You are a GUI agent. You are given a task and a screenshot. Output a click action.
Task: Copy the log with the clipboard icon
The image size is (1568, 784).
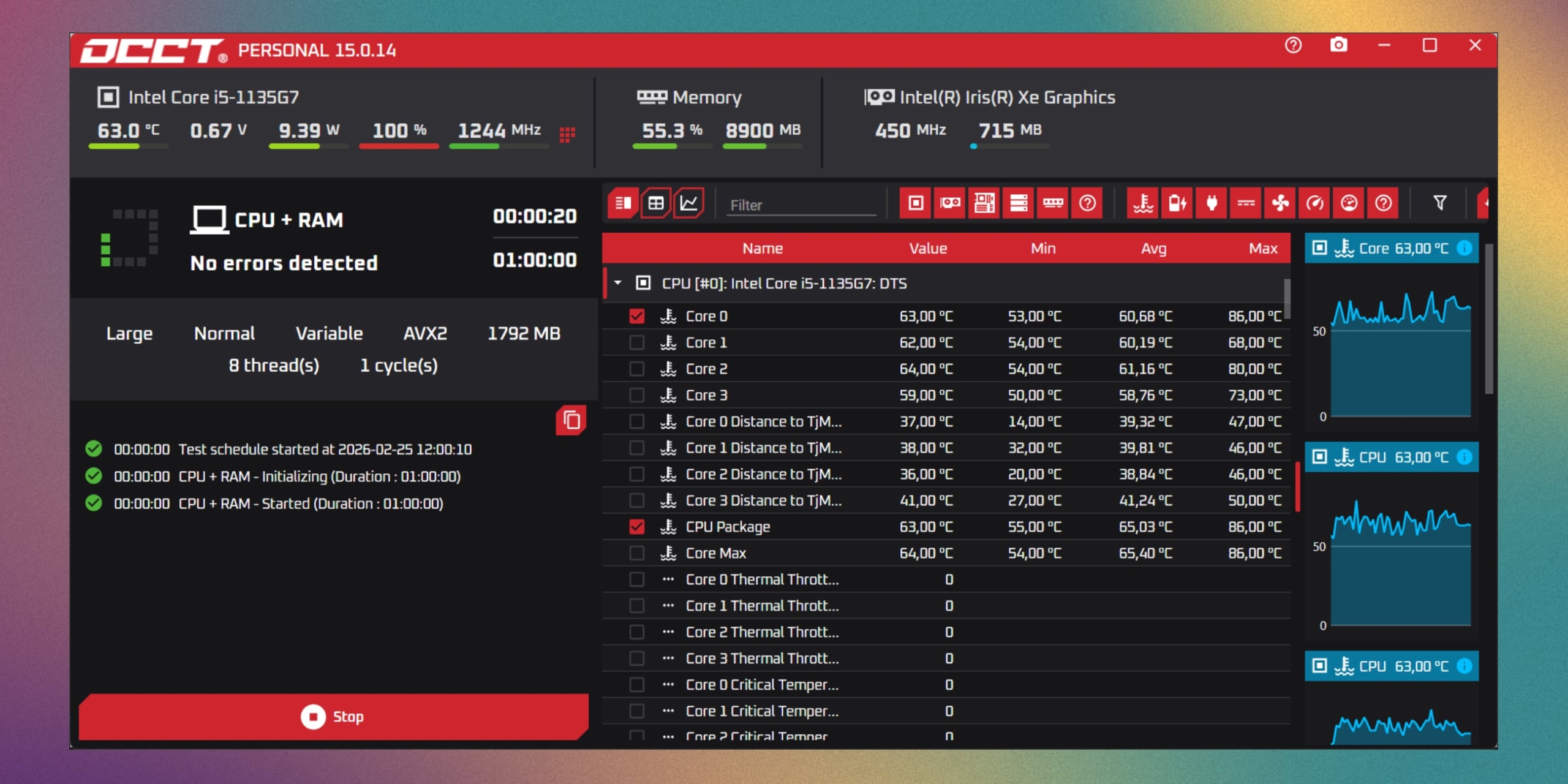(571, 420)
